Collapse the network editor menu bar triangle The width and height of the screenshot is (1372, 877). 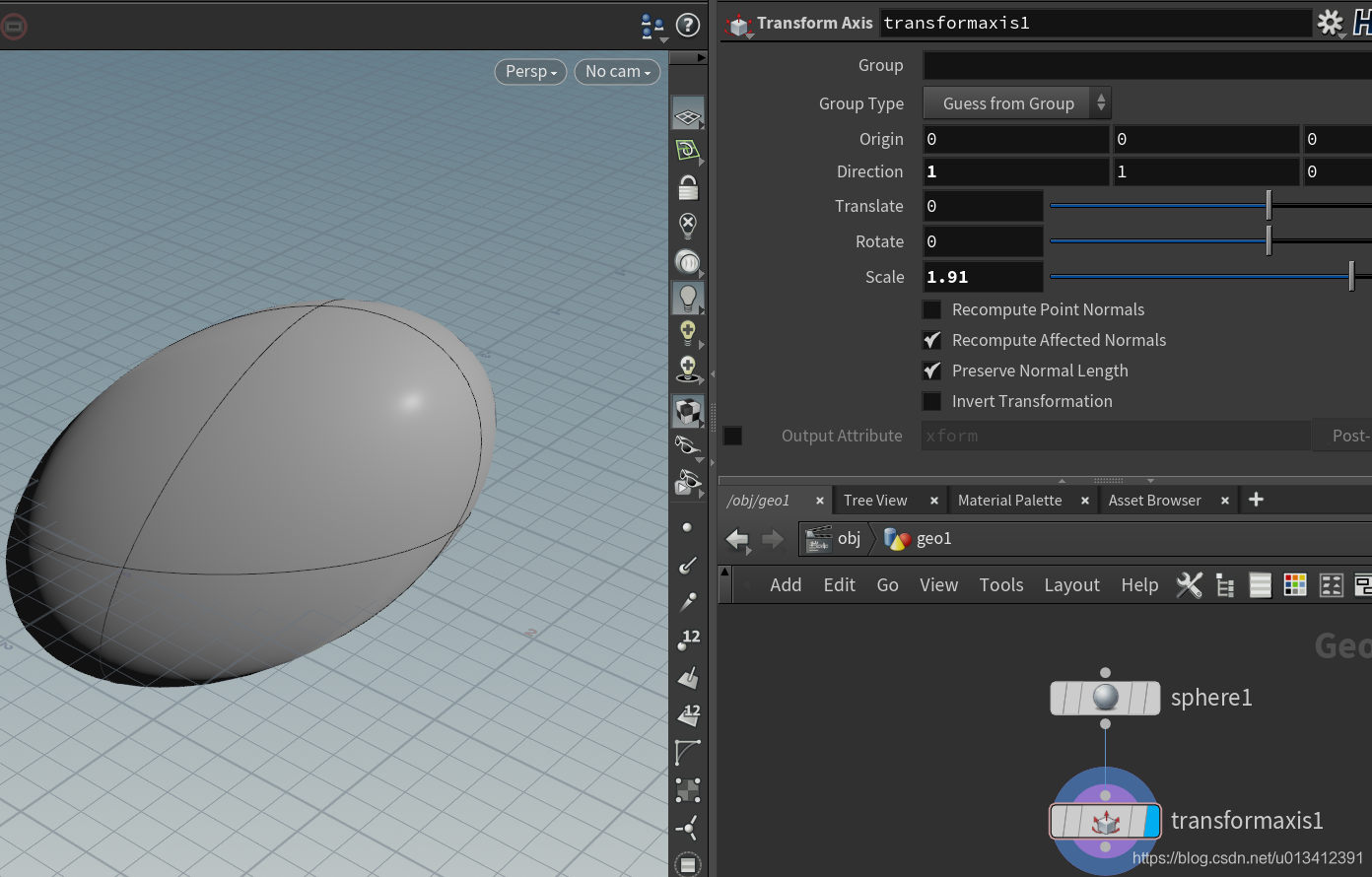coord(724,572)
